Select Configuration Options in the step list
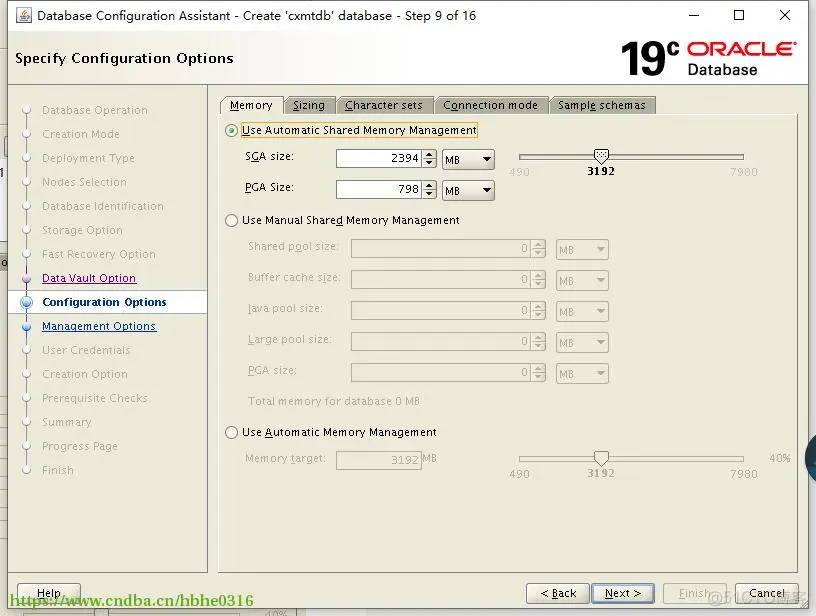Image resolution: width=816 pixels, height=616 pixels. (105, 302)
